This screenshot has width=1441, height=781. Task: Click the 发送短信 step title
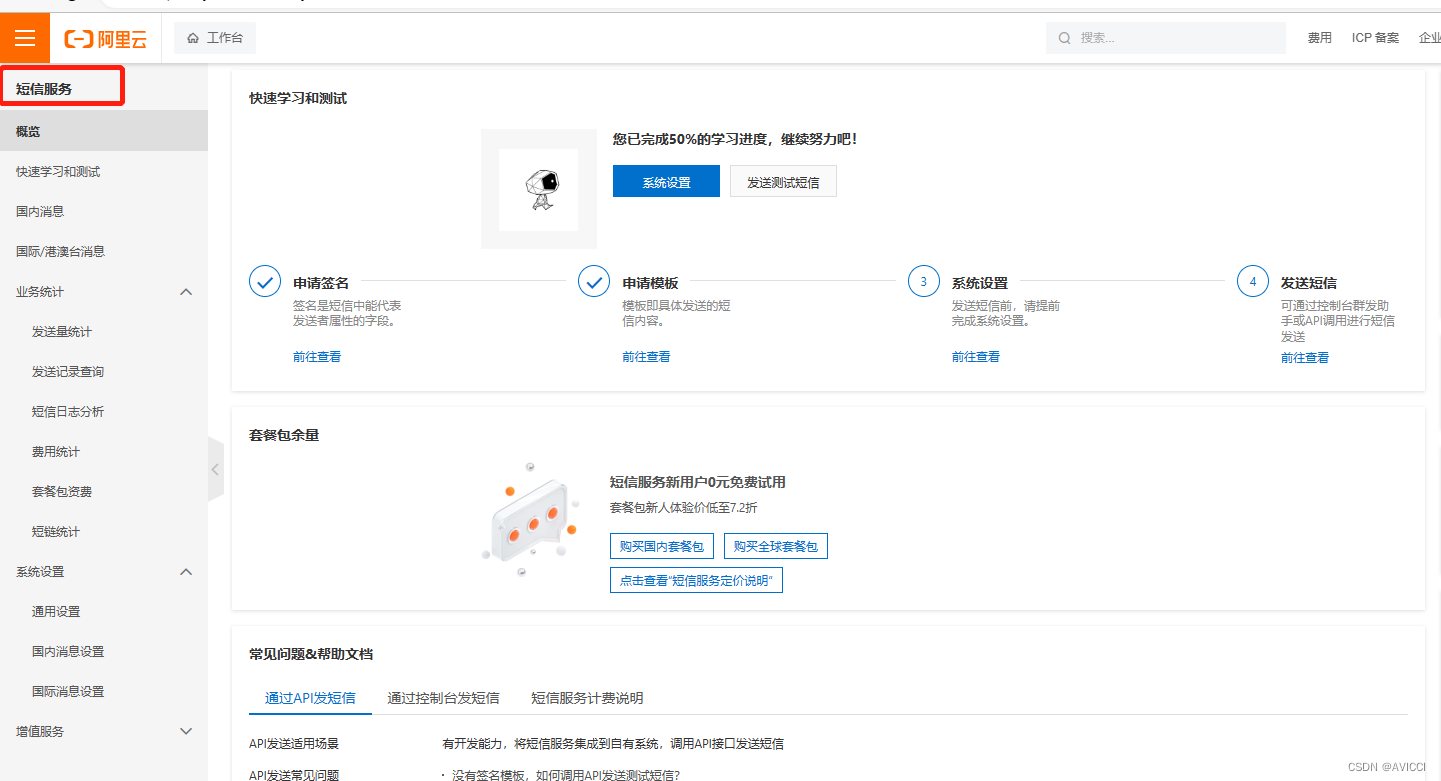pyautogui.click(x=1309, y=283)
